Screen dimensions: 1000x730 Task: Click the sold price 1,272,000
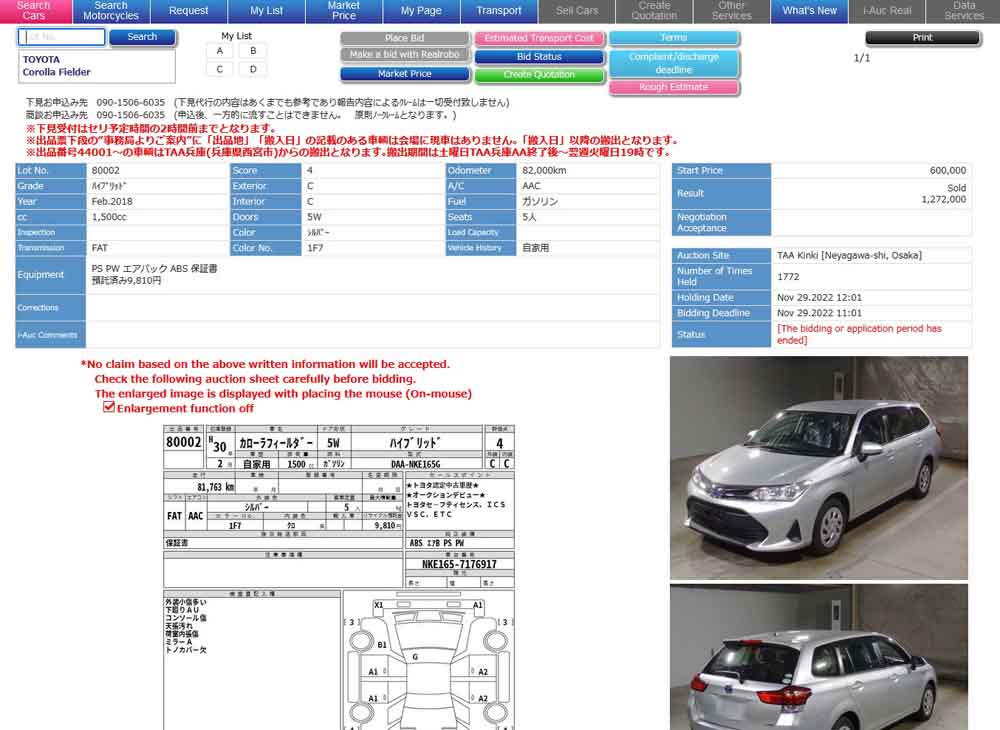pyautogui.click(x=944, y=200)
